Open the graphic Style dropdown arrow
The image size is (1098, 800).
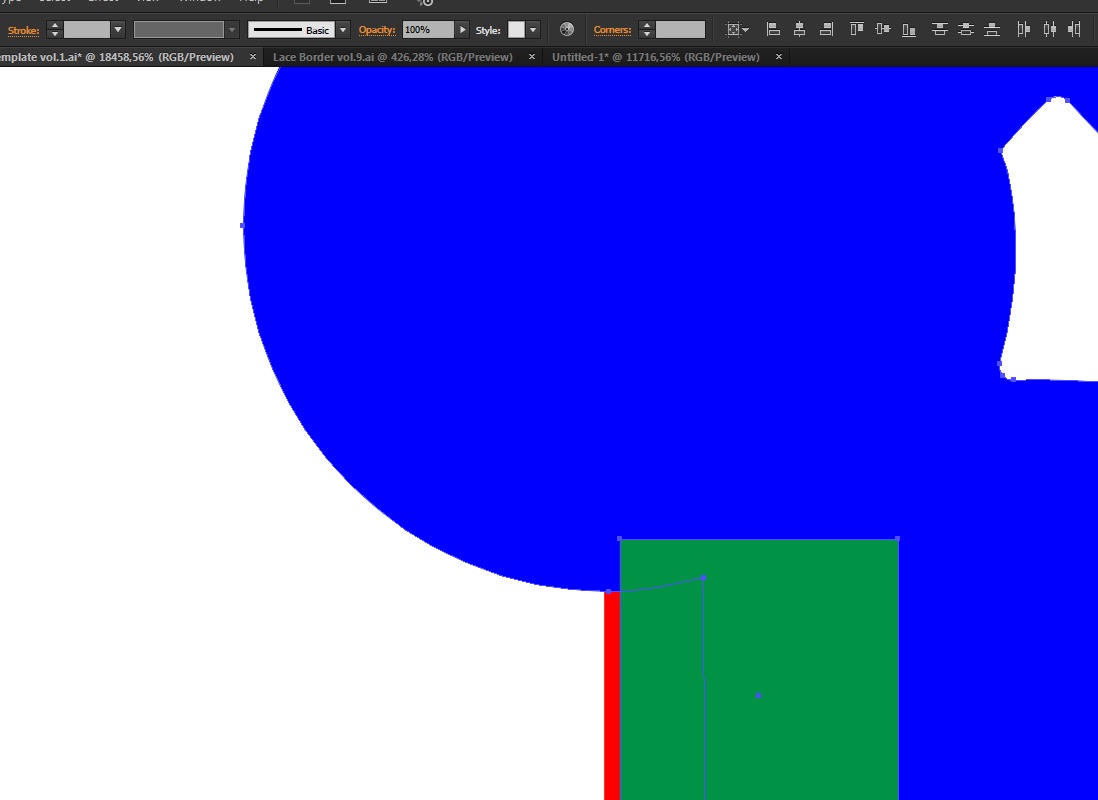click(x=533, y=30)
